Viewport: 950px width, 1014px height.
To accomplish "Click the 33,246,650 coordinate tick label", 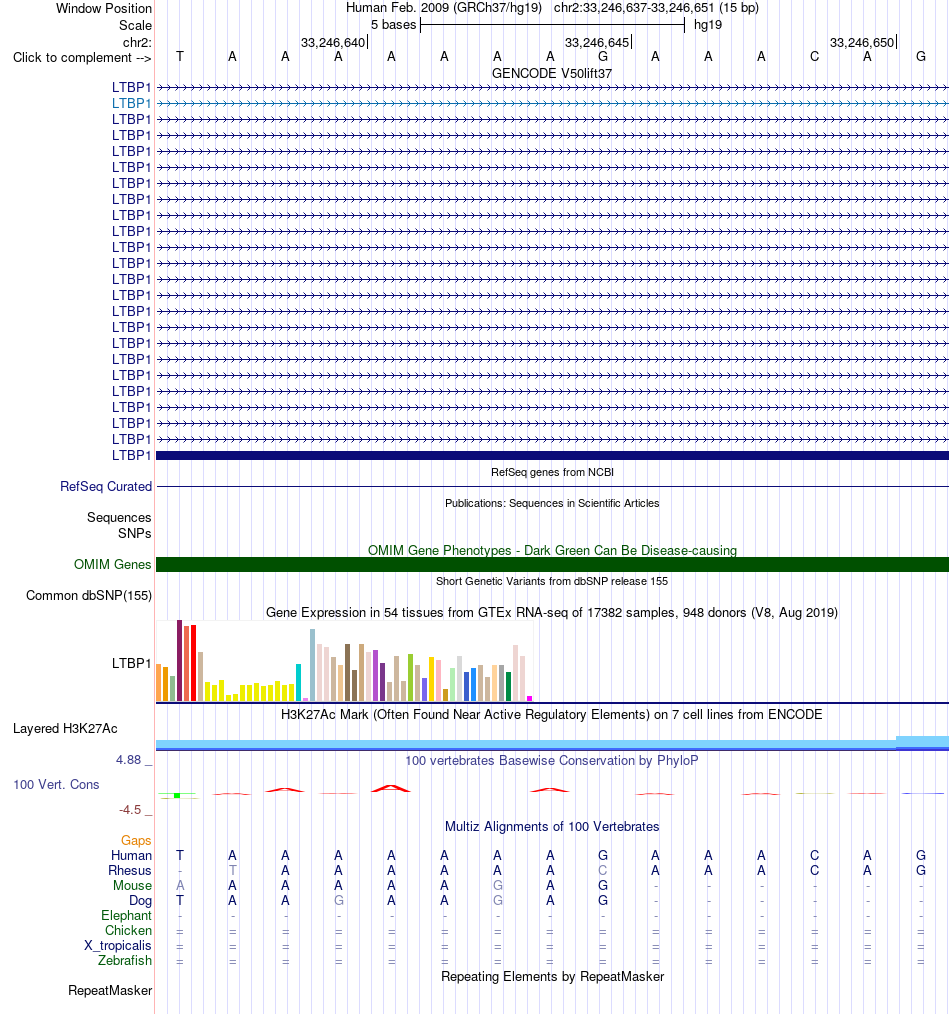I will pyautogui.click(x=862, y=43).
